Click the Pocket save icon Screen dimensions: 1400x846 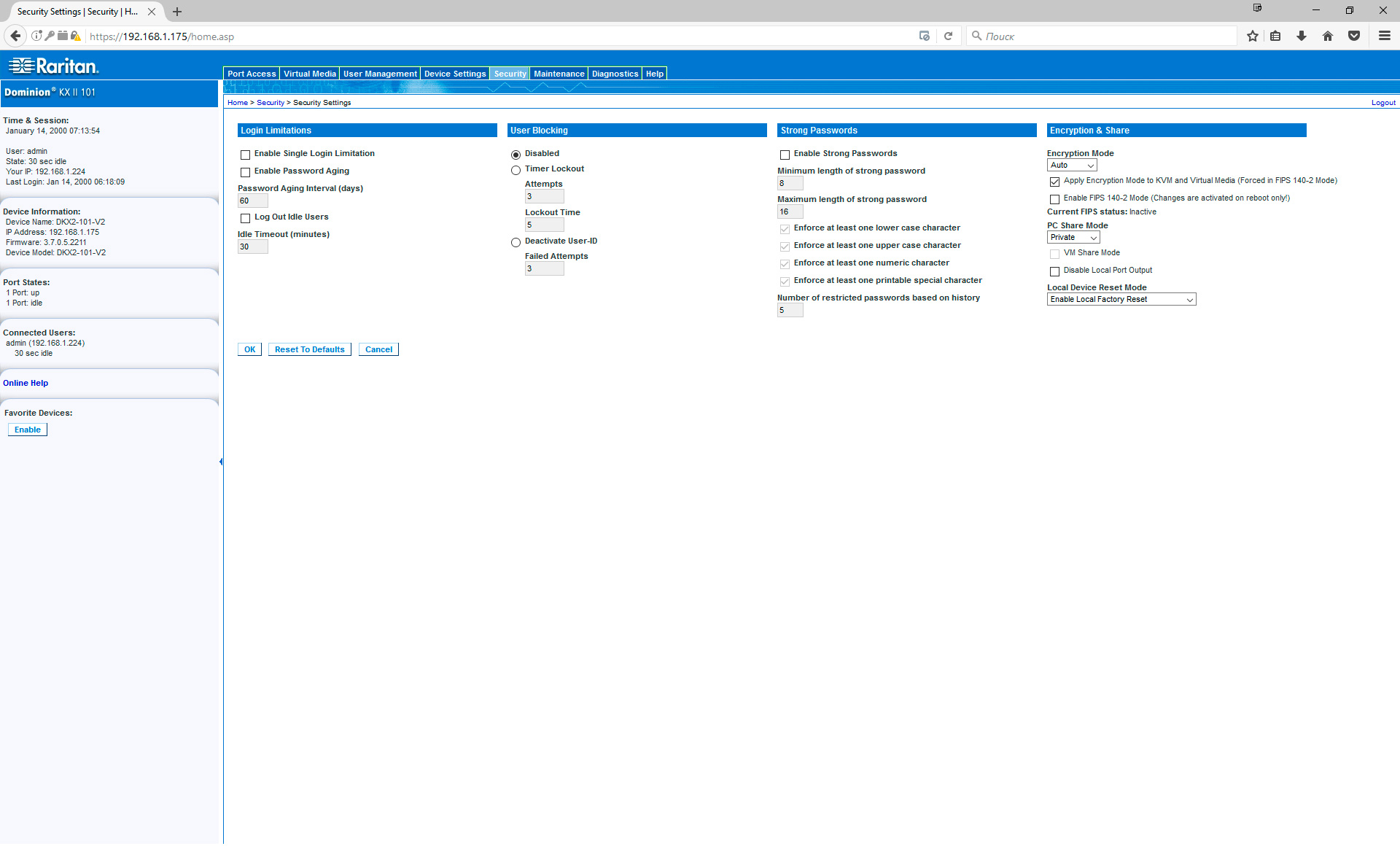click(x=1354, y=36)
